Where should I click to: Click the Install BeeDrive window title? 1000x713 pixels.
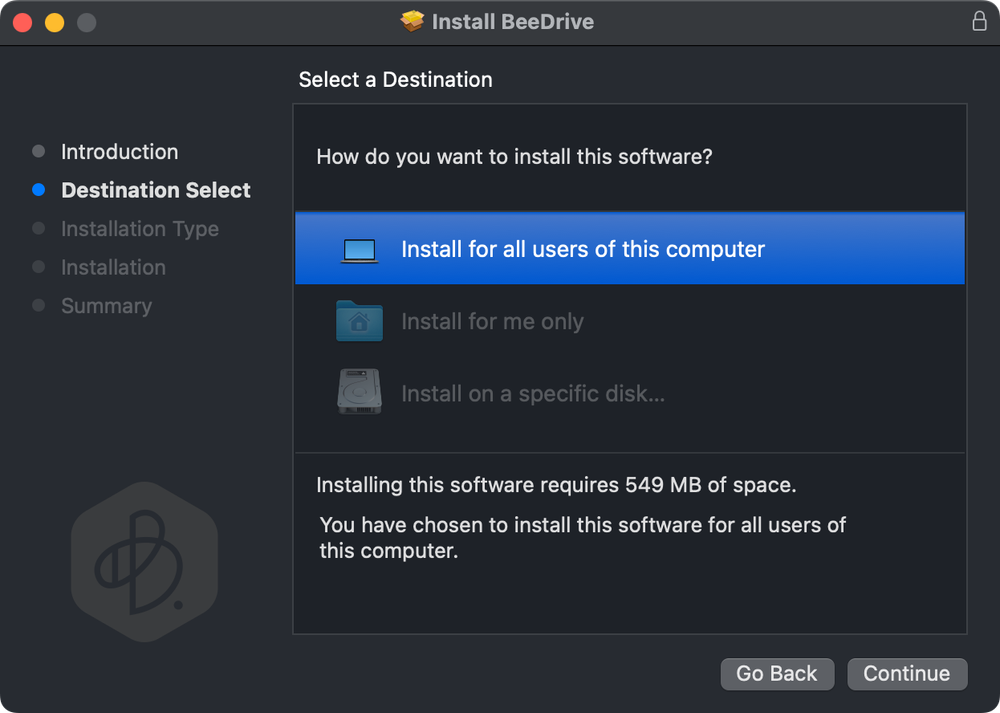coord(513,22)
